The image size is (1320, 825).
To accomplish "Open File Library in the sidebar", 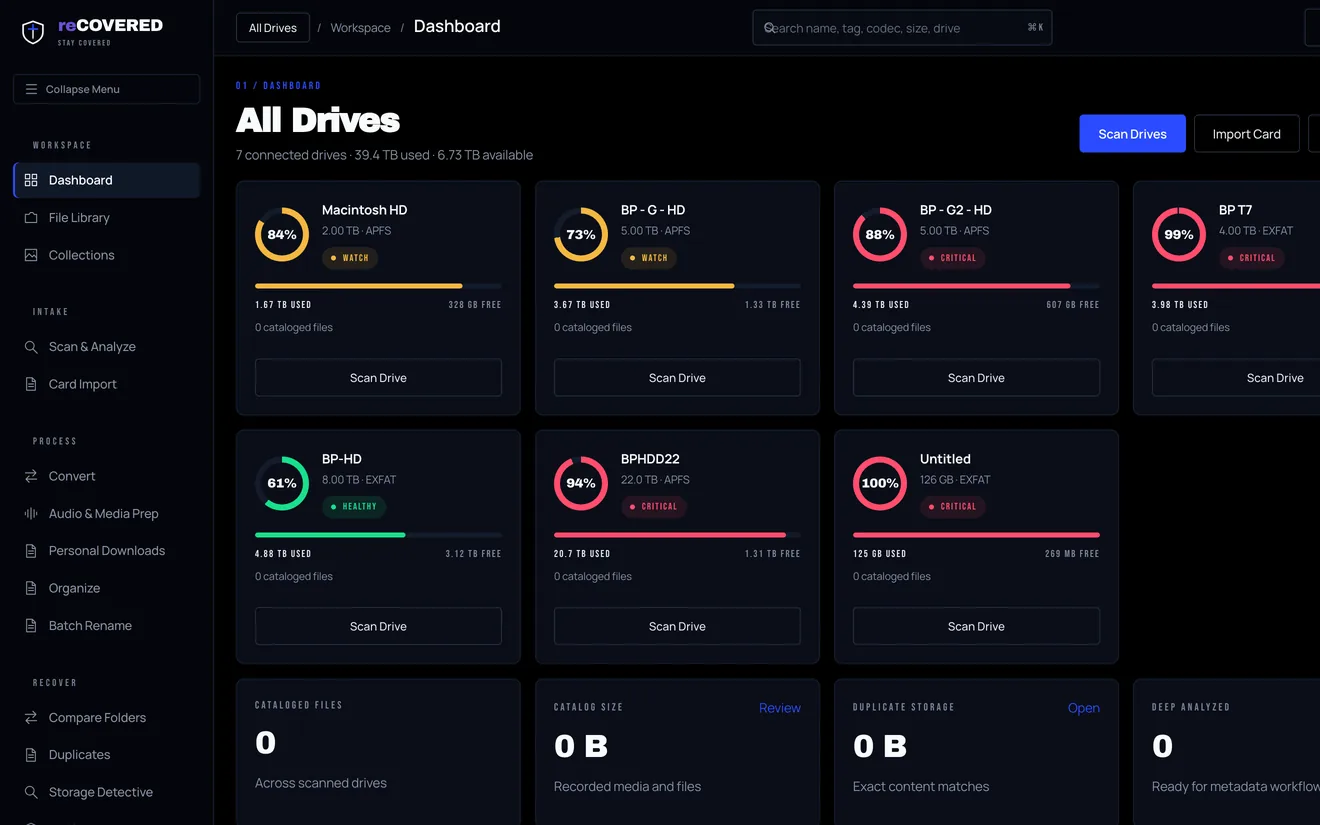I will (x=107, y=217).
